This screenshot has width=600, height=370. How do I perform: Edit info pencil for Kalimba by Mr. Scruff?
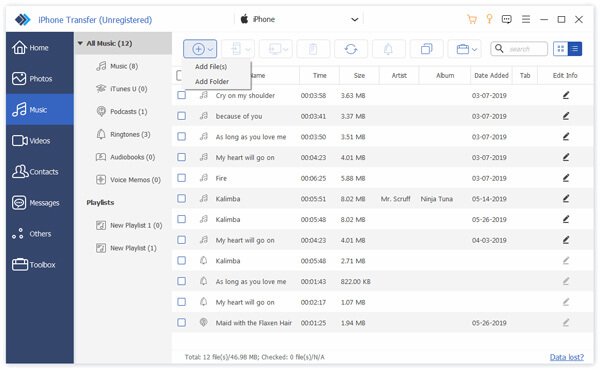[566, 199]
